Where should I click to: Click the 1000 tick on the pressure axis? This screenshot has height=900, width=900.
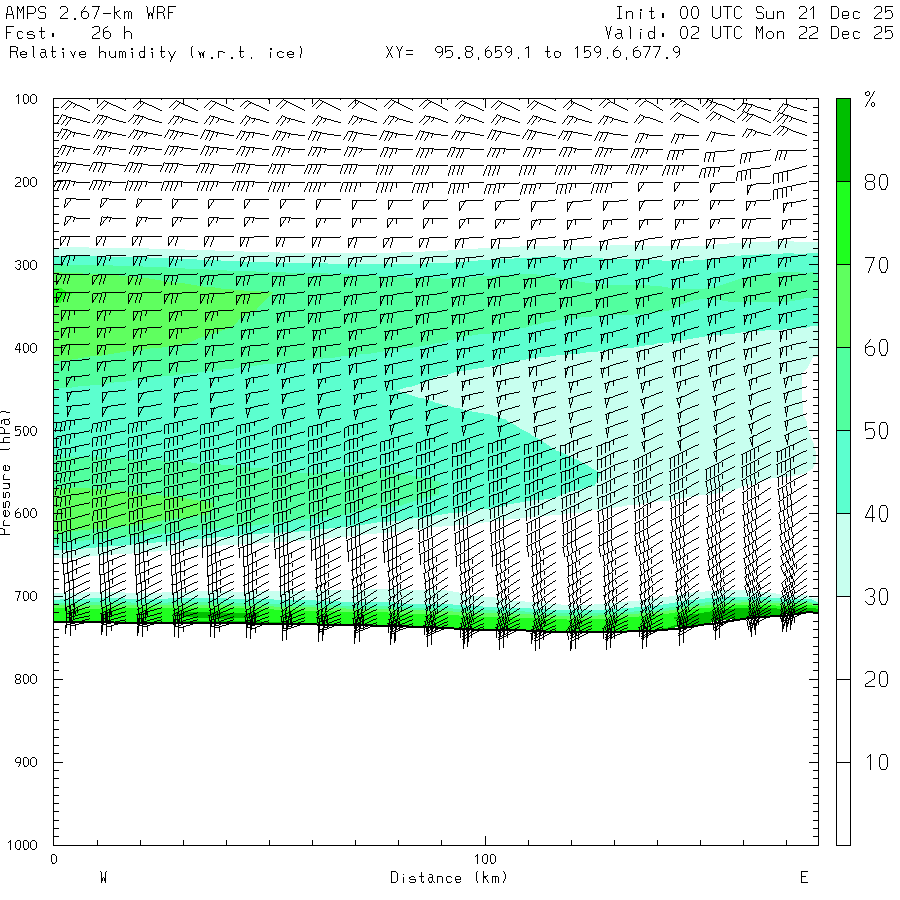tap(22, 846)
